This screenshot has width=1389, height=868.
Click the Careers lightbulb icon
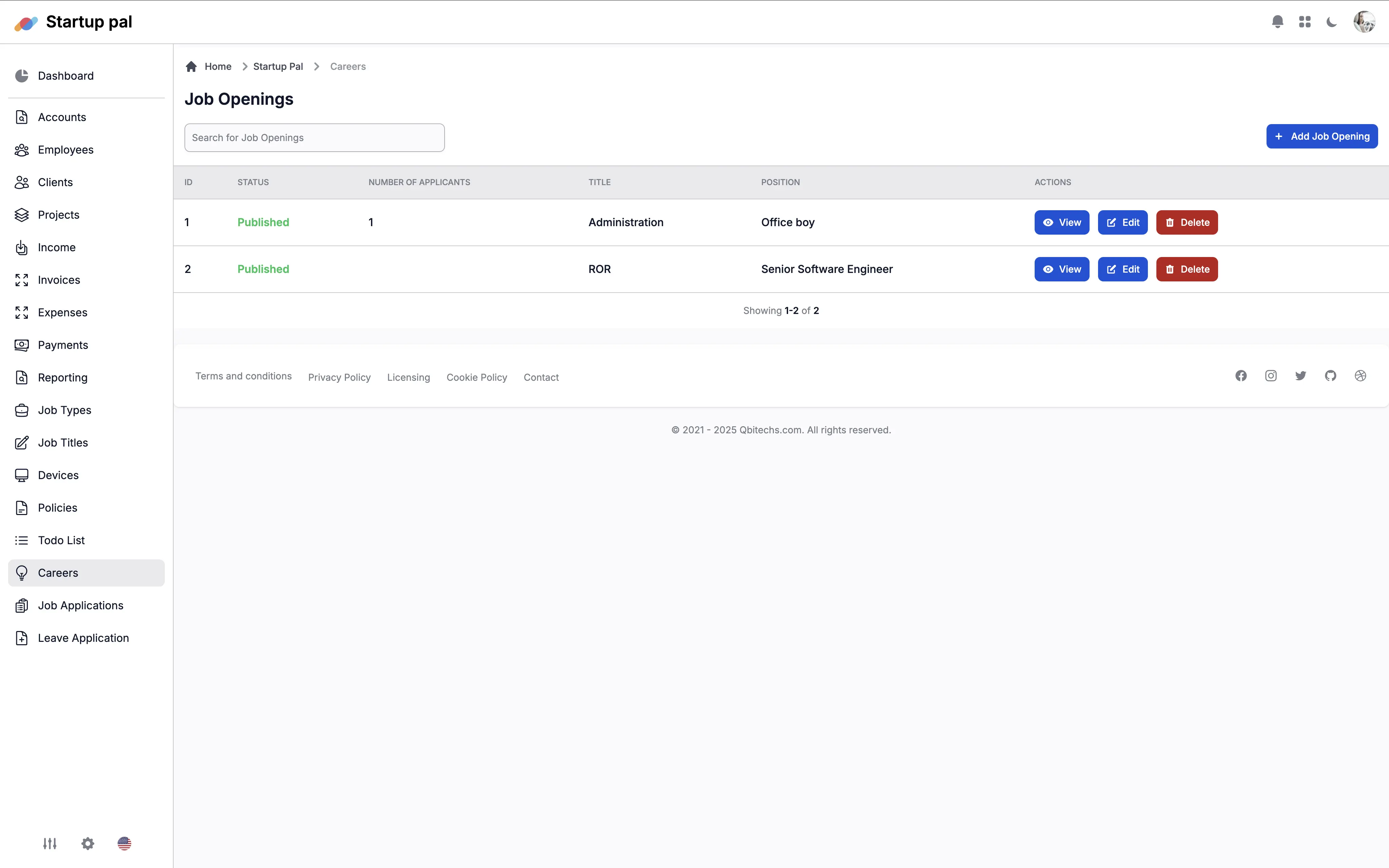[x=22, y=573]
